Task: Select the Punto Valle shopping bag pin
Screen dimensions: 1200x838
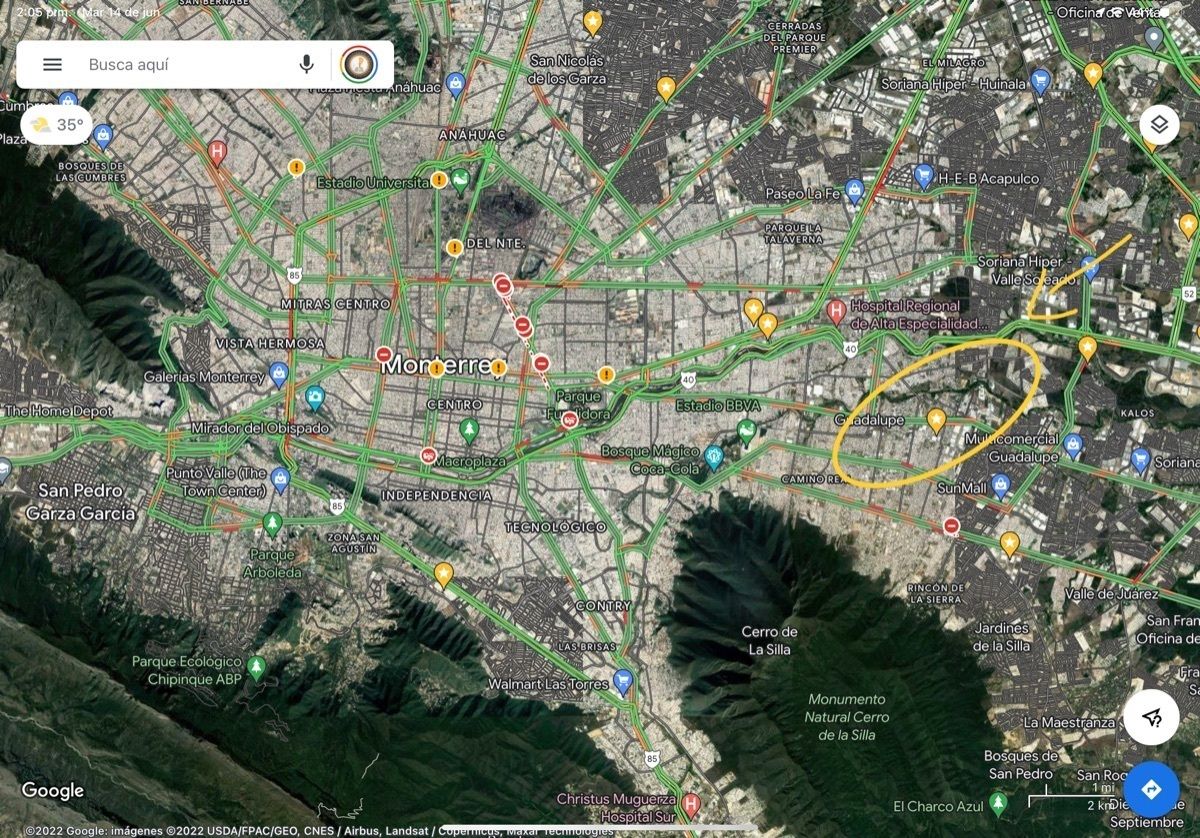Action: click(280, 478)
